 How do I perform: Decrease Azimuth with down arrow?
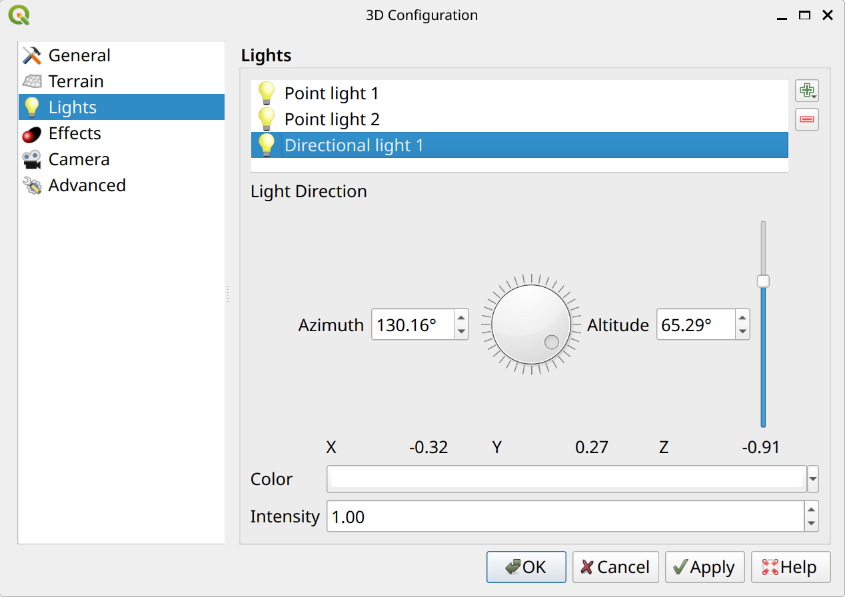coord(461,331)
